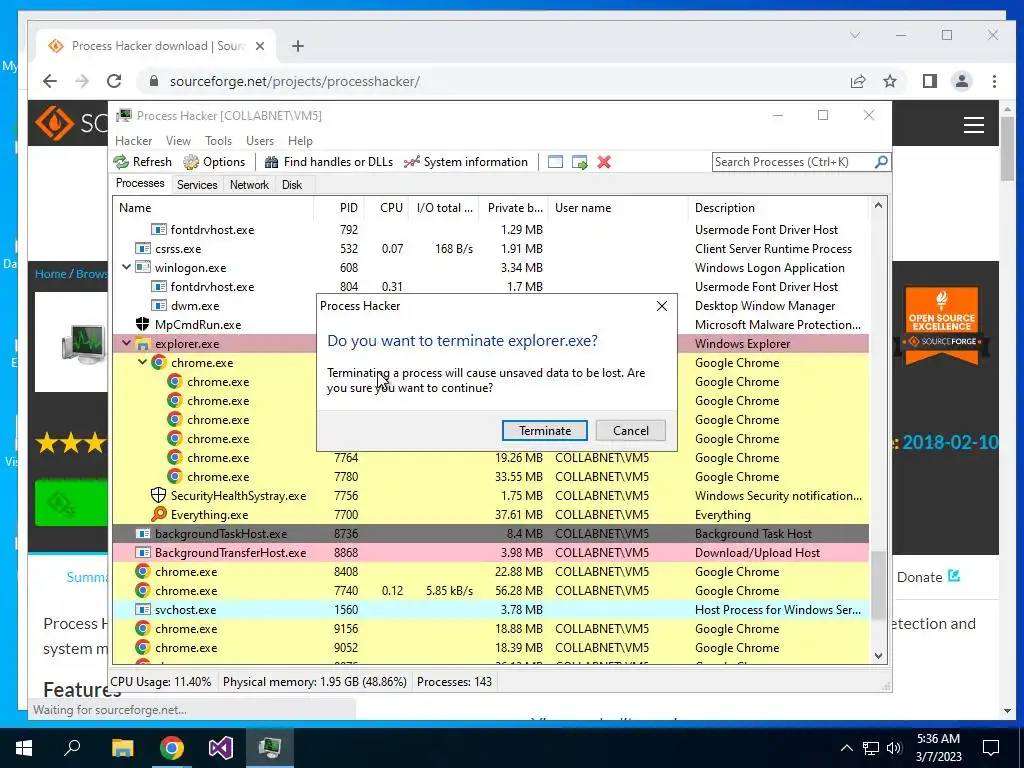
Task: Select the dwm.exe process icon
Action: [159, 306]
